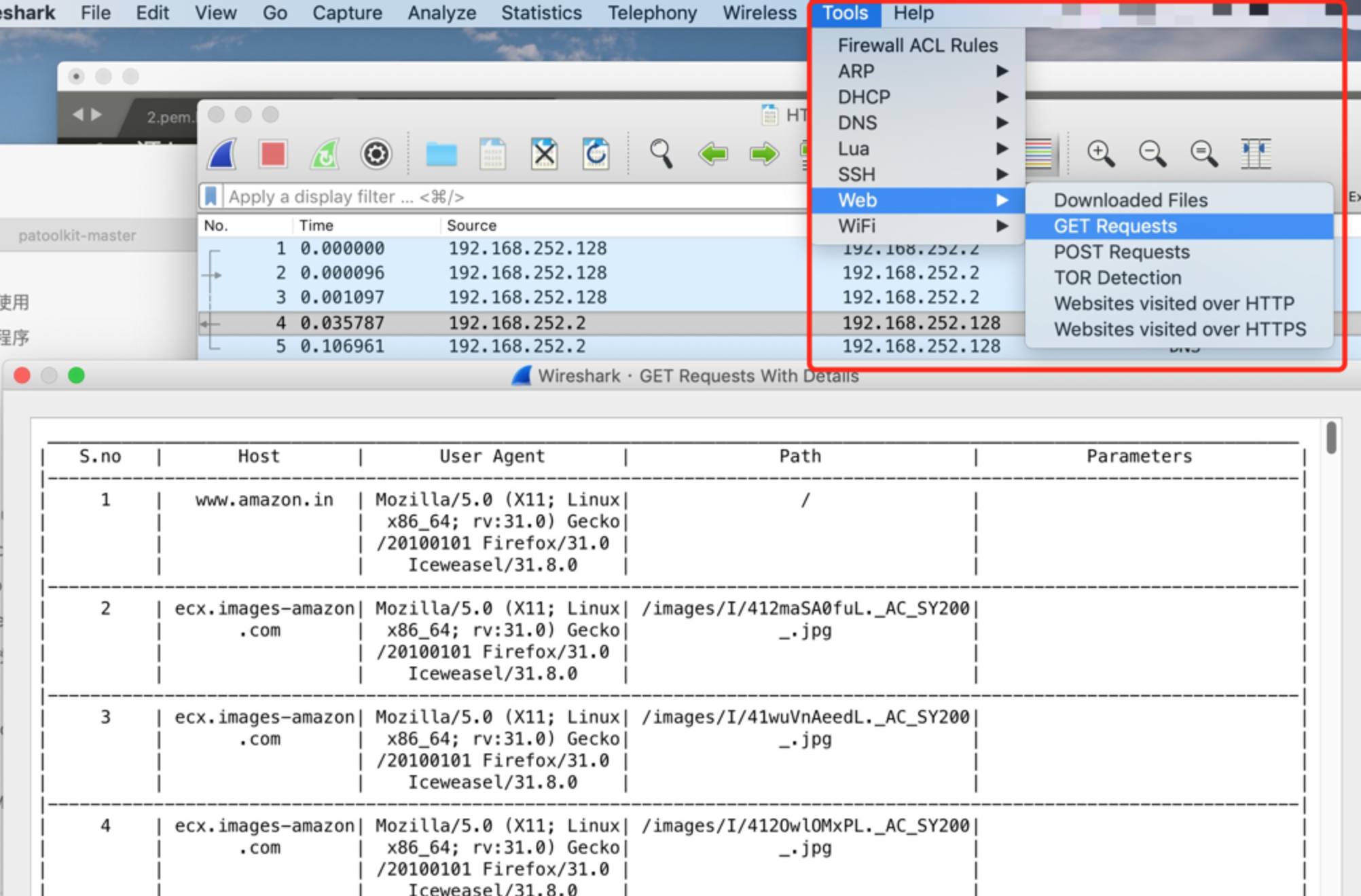Viewport: 1361px width, 896px height.
Task: Open capture options gear icon
Action: click(376, 154)
